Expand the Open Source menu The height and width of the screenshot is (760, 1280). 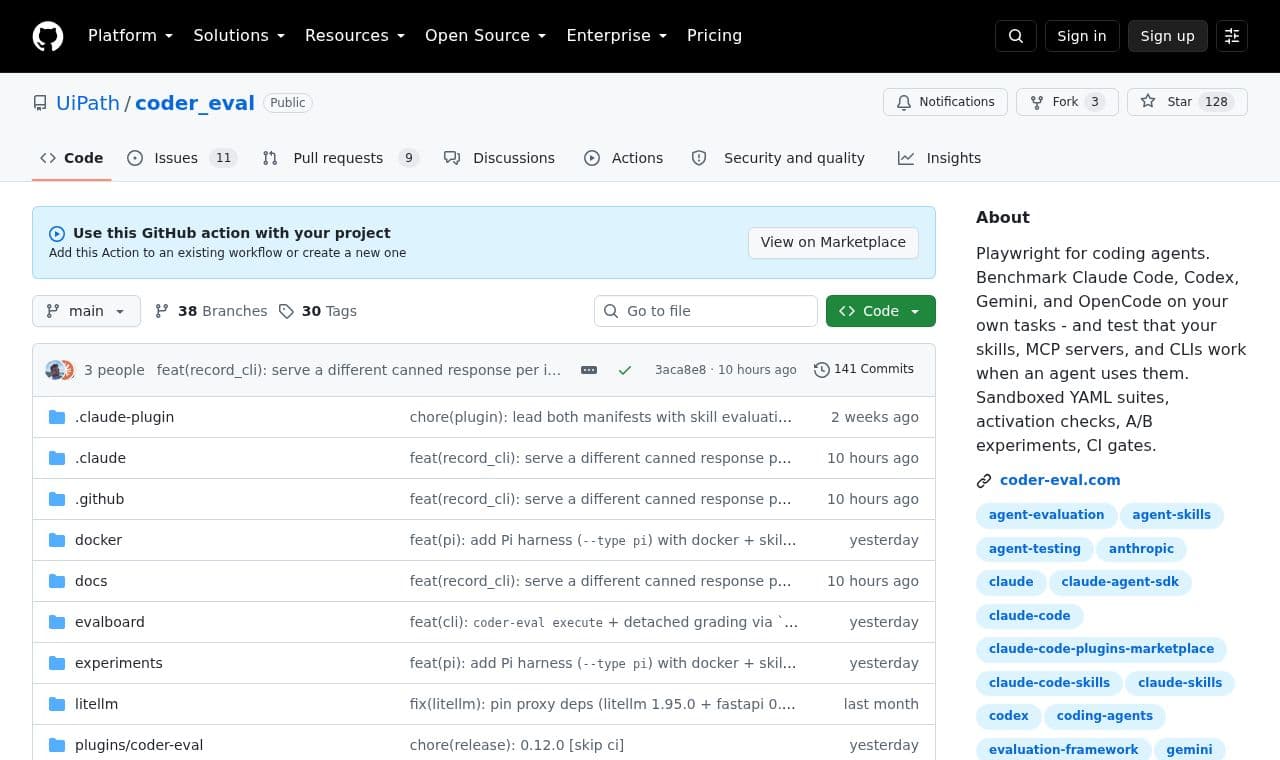pyautogui.click(x=486, y=36)
